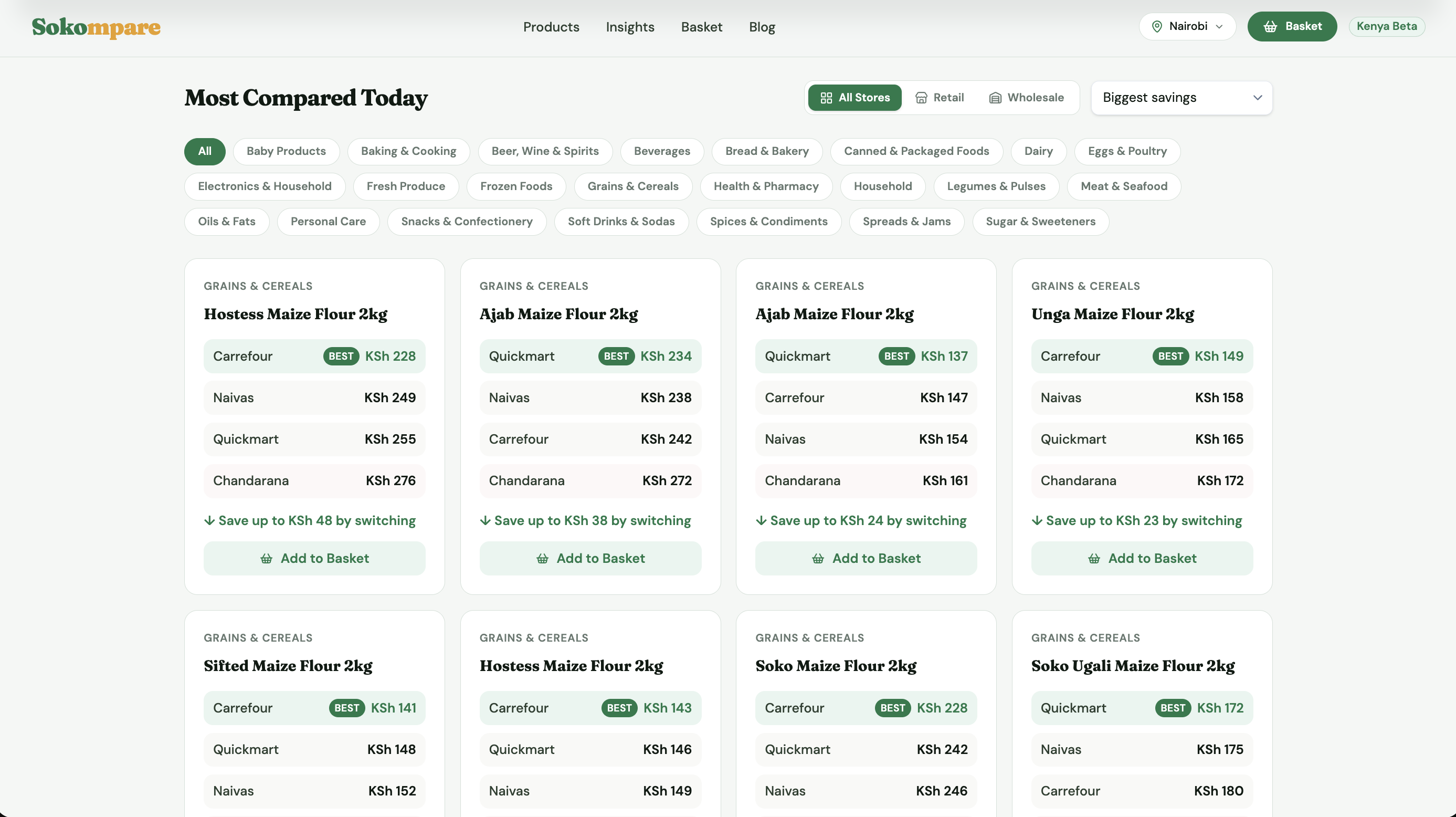The width and height of the screenshot is (1456, 817).
Task: Add Ajab Maize Flour KSh 234 card to basket
Action: (x=590, y=559)
